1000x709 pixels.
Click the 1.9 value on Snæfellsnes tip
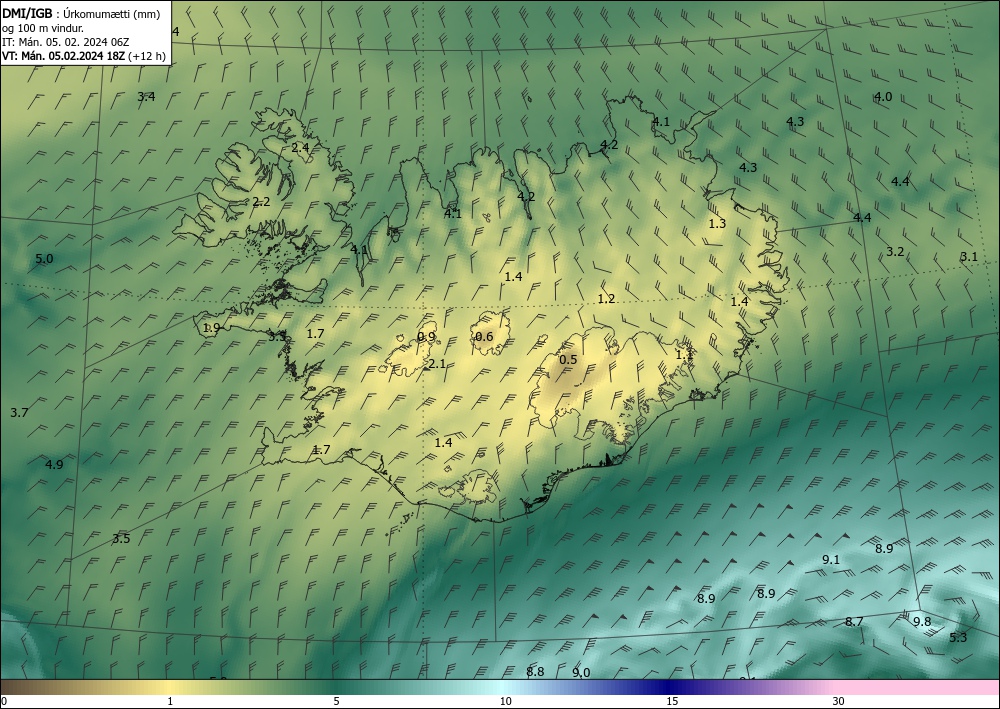point(212,328)
